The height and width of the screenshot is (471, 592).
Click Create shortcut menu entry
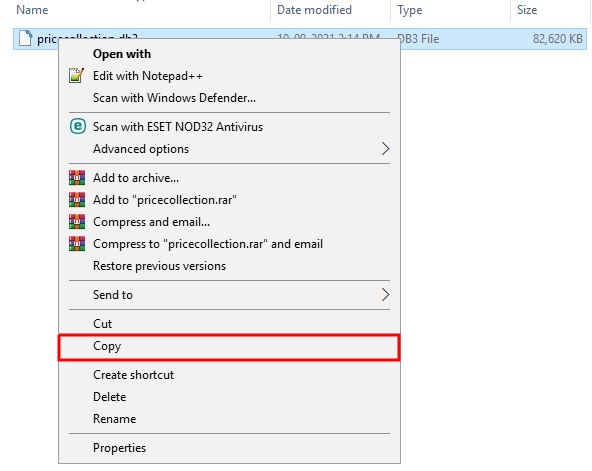tap(229, 375)
